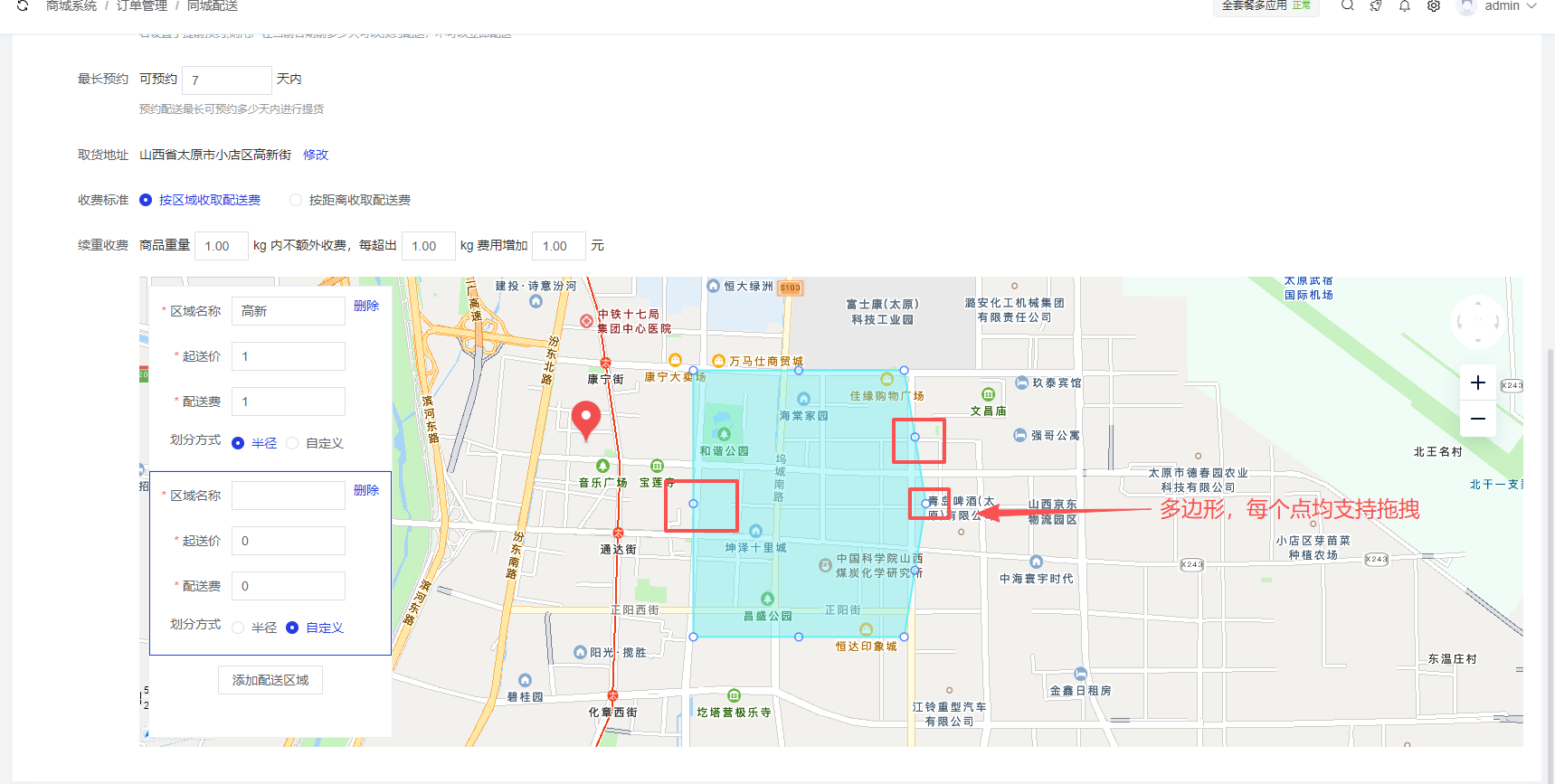
Task: Delete the 高新 delivery zone
Action: click(x=366, y=306)
